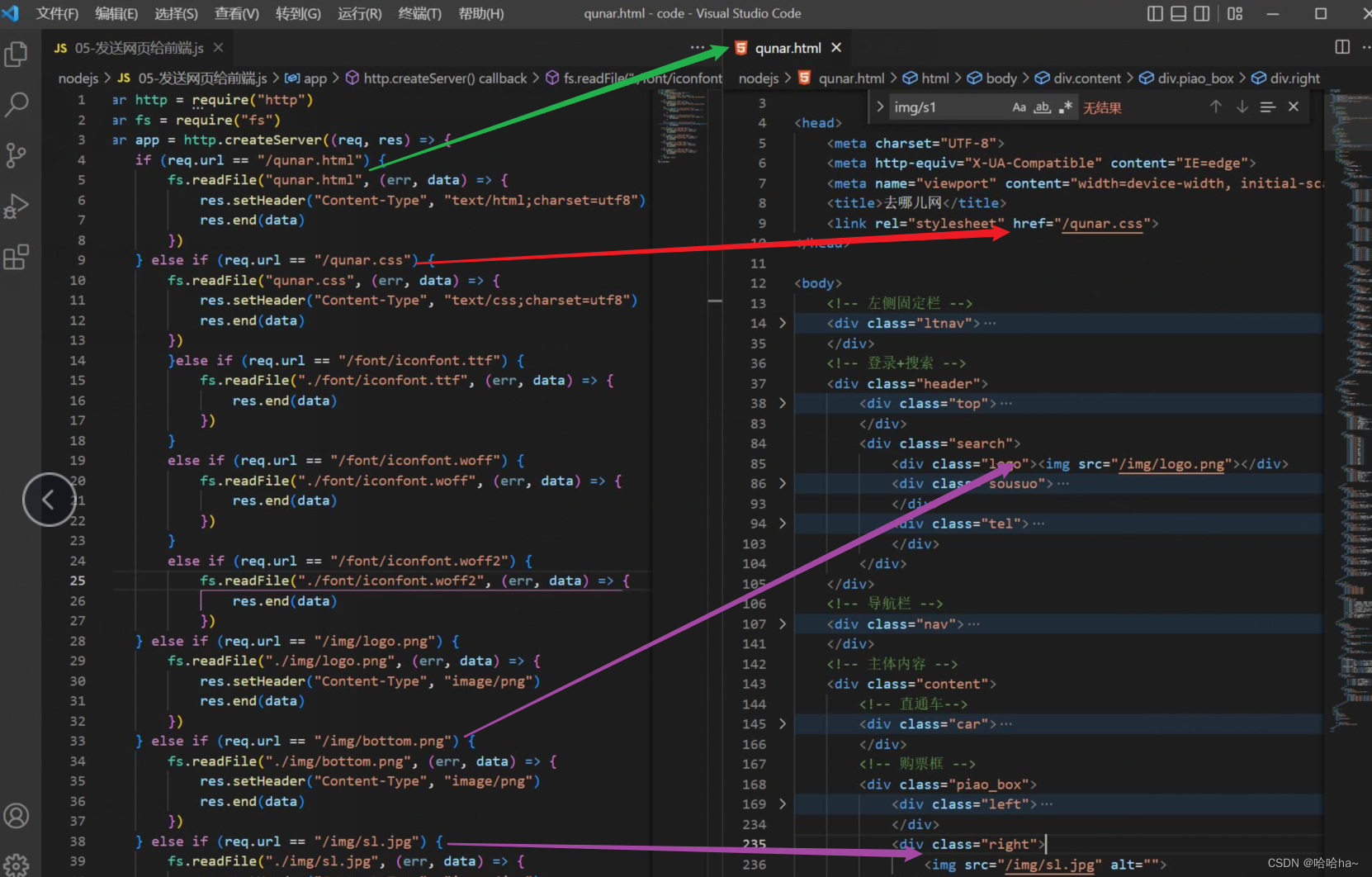Follow the /img/sl.jpg src link
Screen dimensions: 1372x877
pos(1050,864)
